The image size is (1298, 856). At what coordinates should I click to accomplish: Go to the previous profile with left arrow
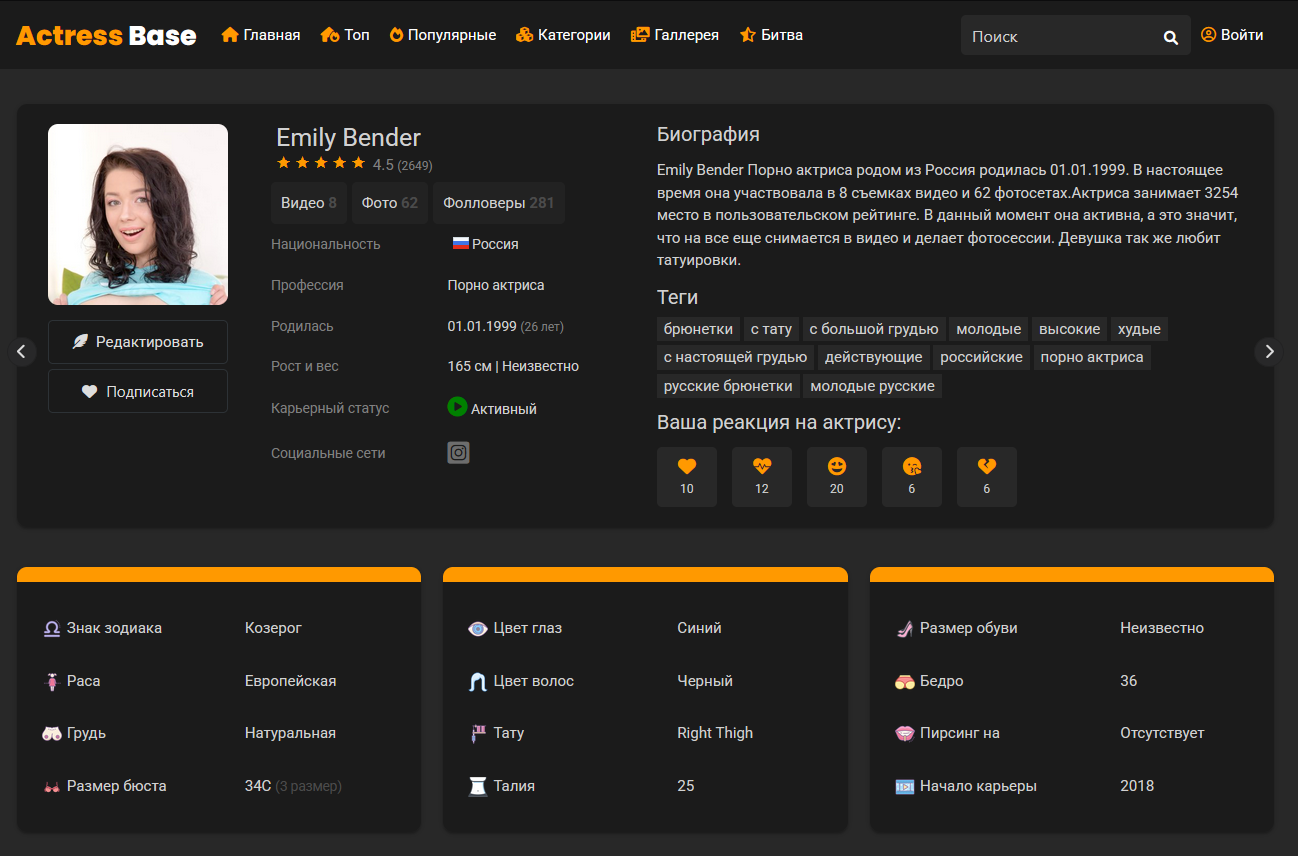point(22,351)
